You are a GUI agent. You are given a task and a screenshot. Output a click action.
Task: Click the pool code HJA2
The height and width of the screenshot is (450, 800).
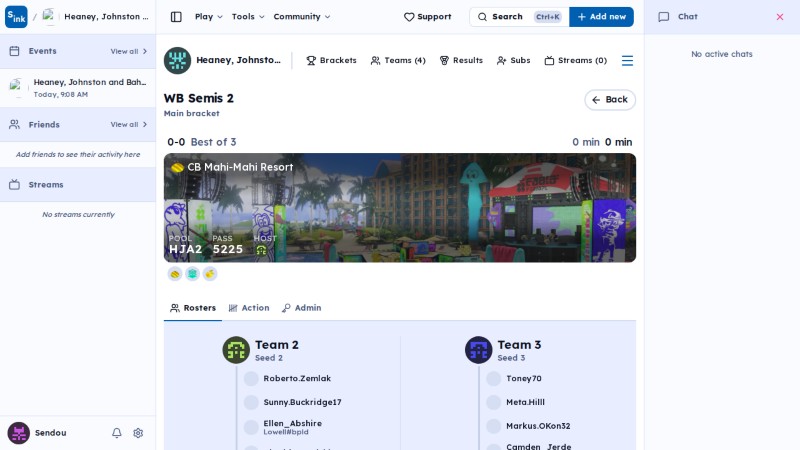185,249
